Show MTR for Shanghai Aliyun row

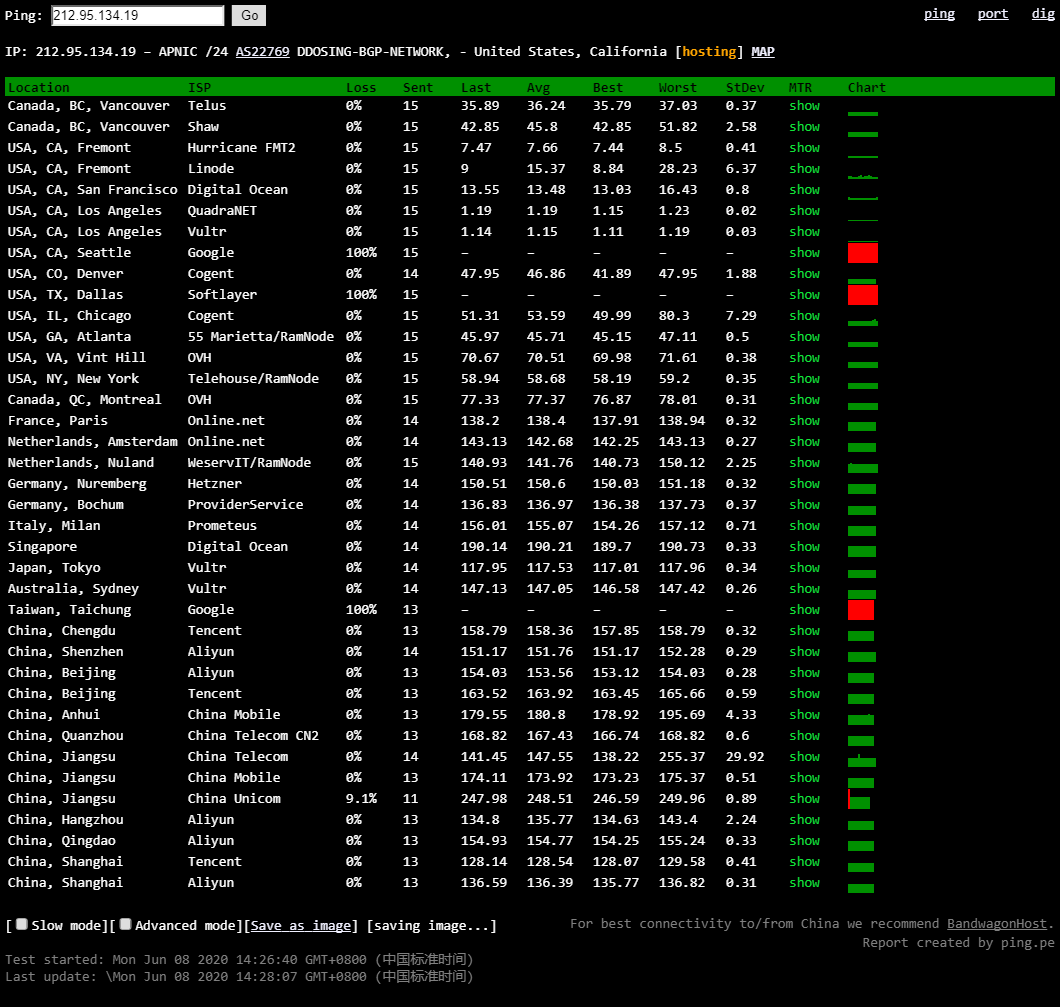[x=804, y=882]
